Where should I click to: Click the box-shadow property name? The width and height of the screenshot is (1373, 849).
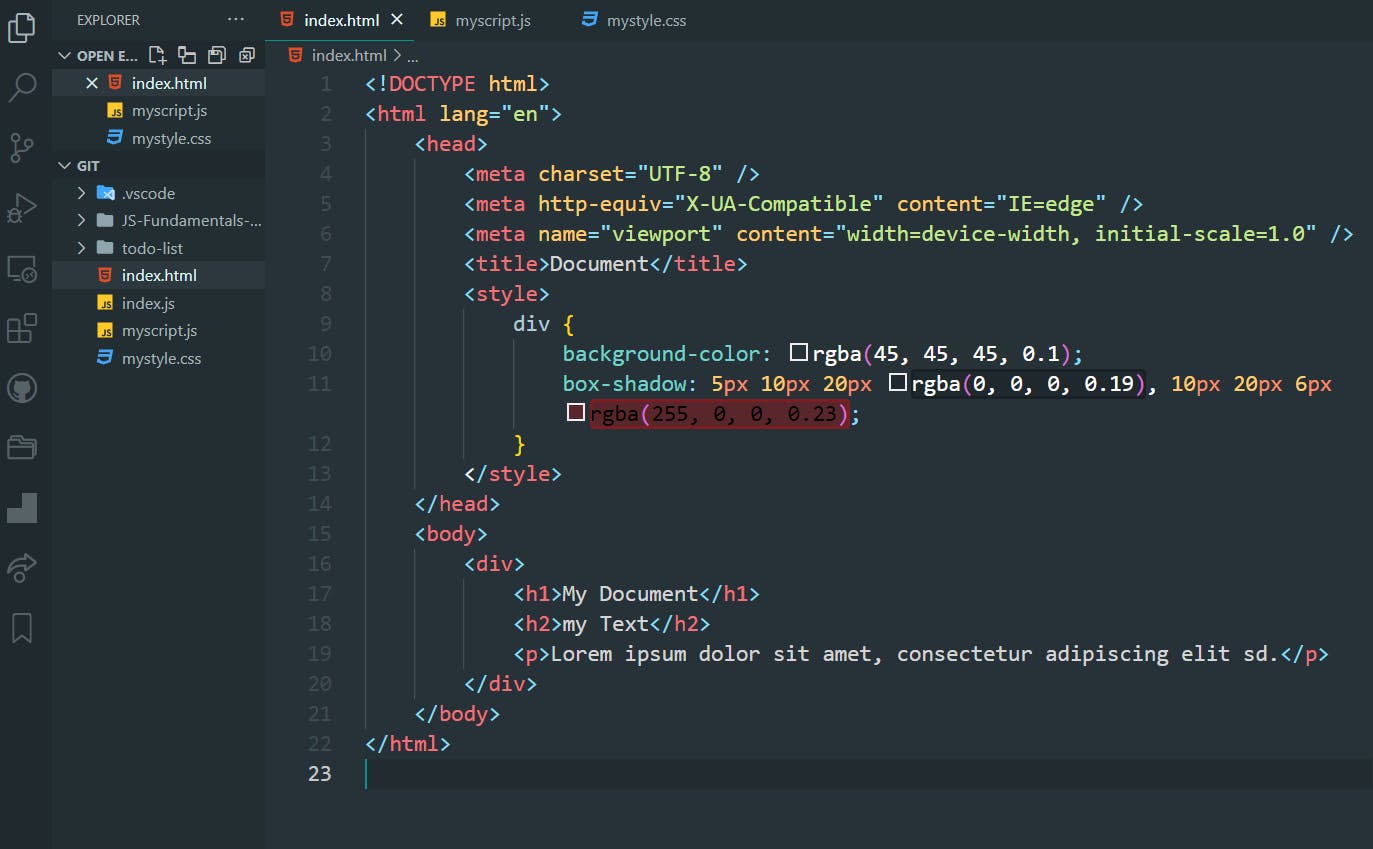pos(625,383)
